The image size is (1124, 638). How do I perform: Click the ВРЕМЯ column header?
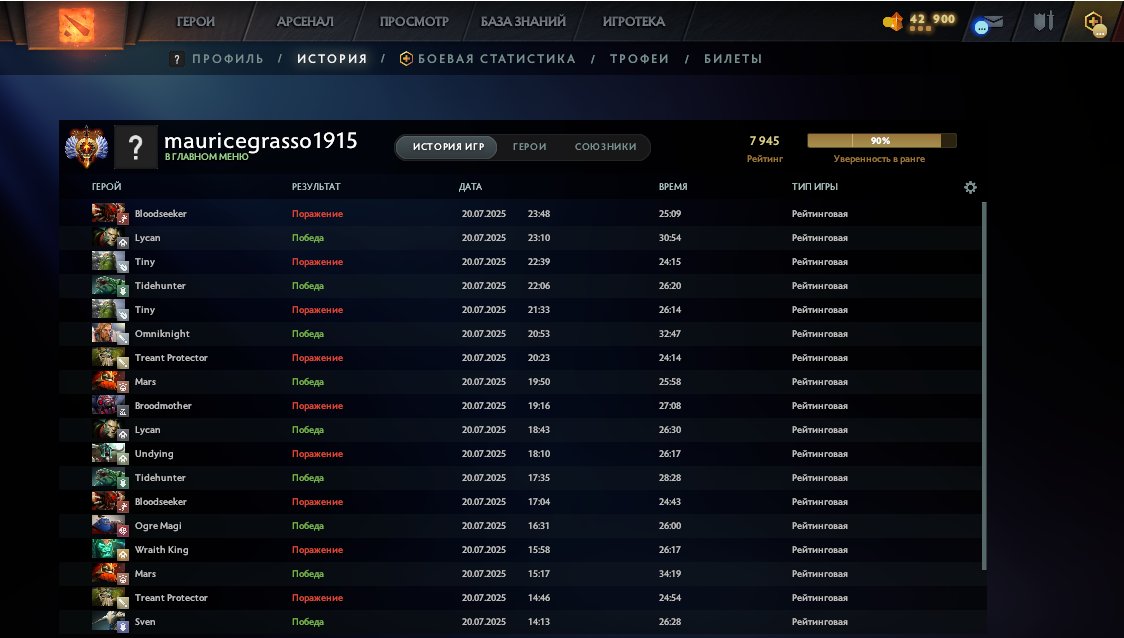pos(673,186)
